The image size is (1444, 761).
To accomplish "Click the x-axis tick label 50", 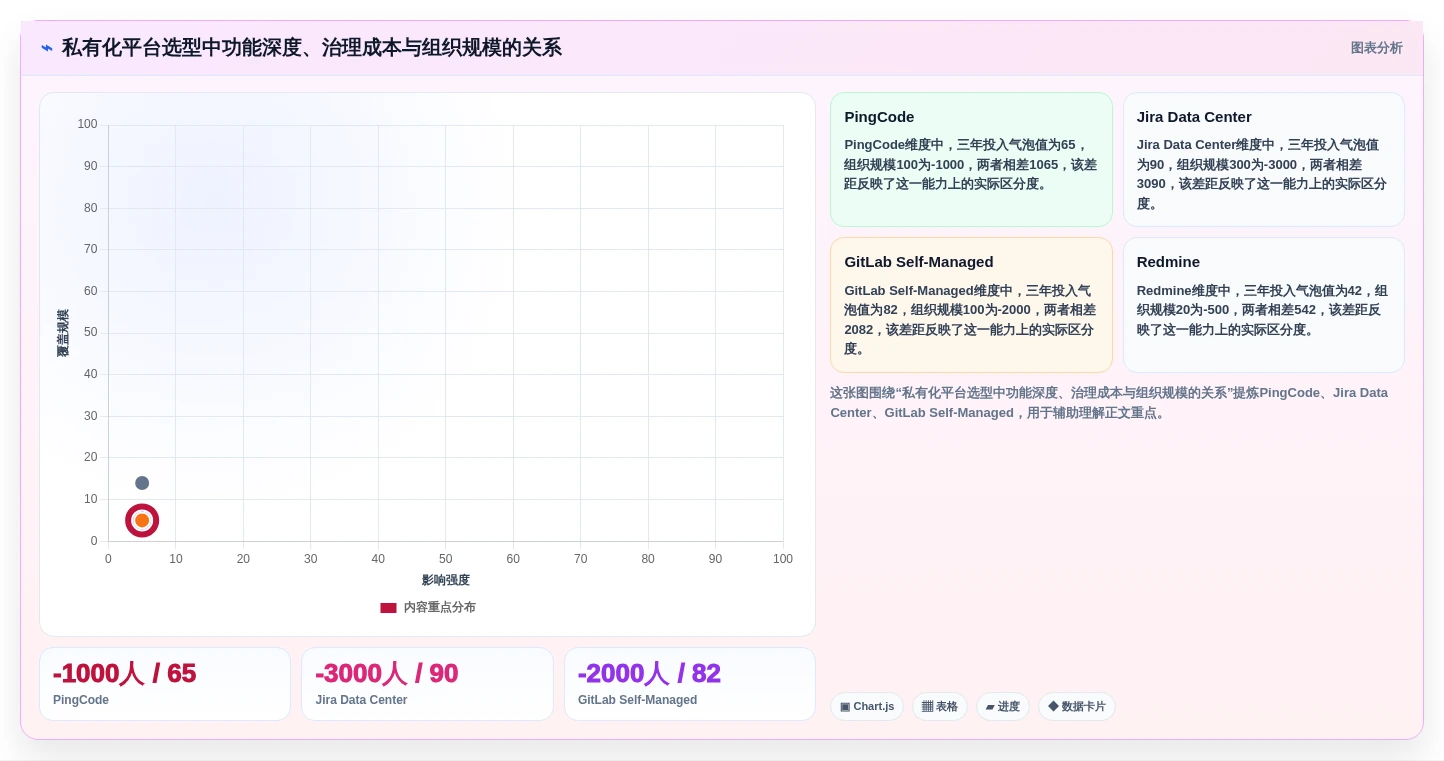I will [445, 559].
